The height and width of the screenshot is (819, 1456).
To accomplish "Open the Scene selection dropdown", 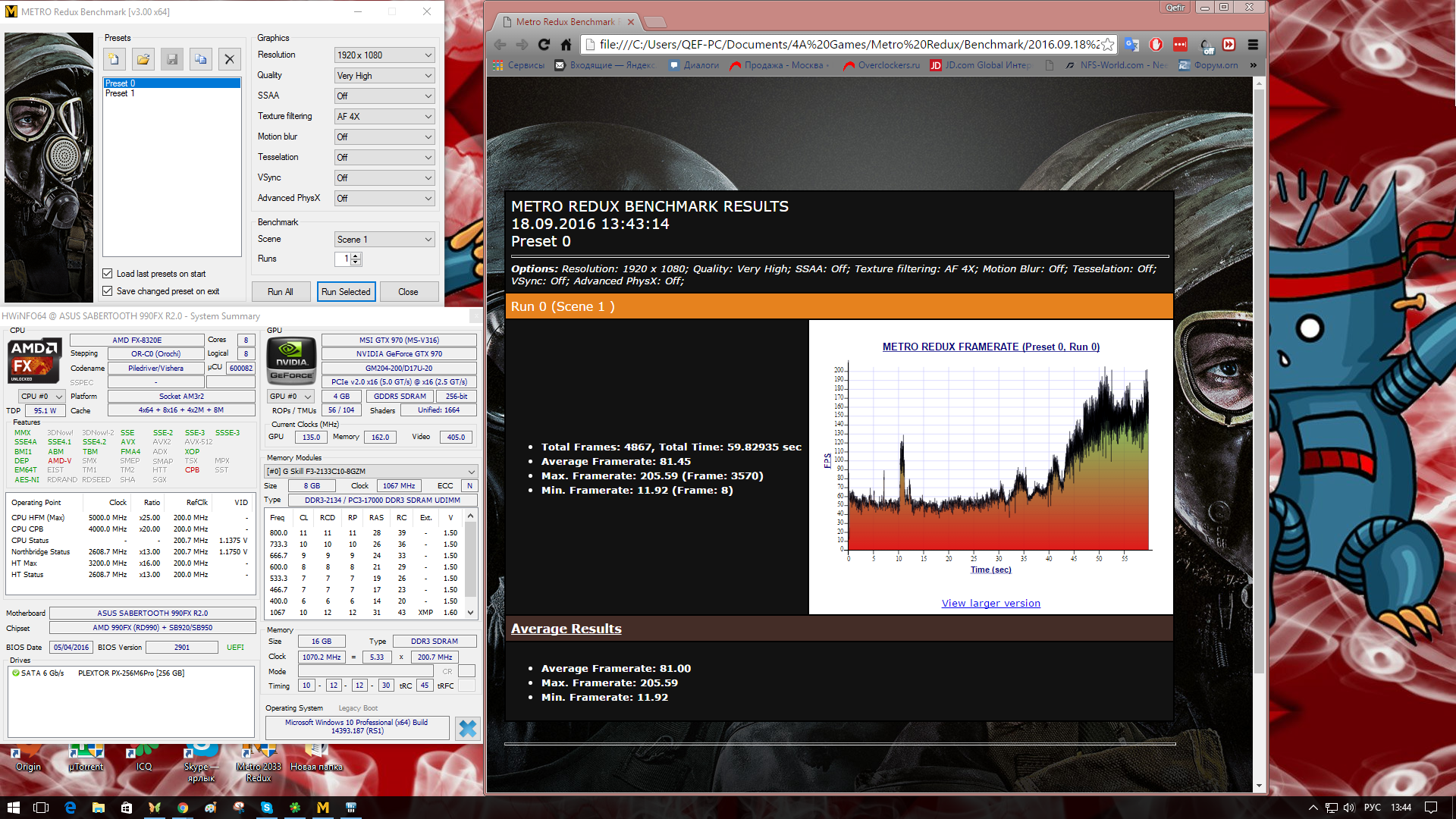I will [x=384, y=240].
